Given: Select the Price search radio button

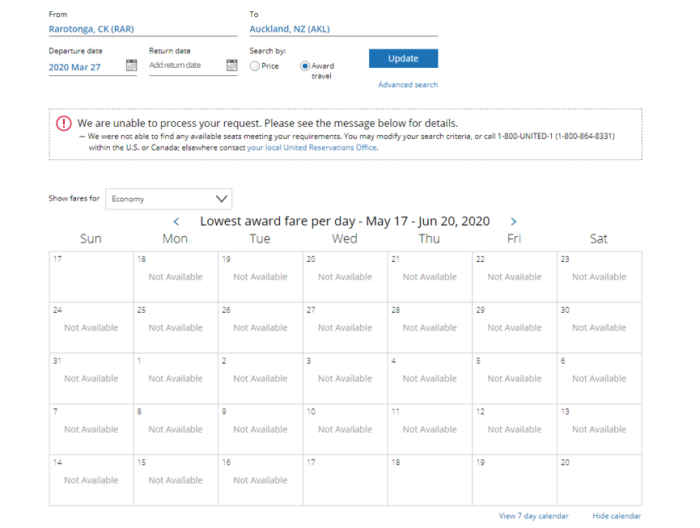Looking at the screenshot, I should (255, 66).
